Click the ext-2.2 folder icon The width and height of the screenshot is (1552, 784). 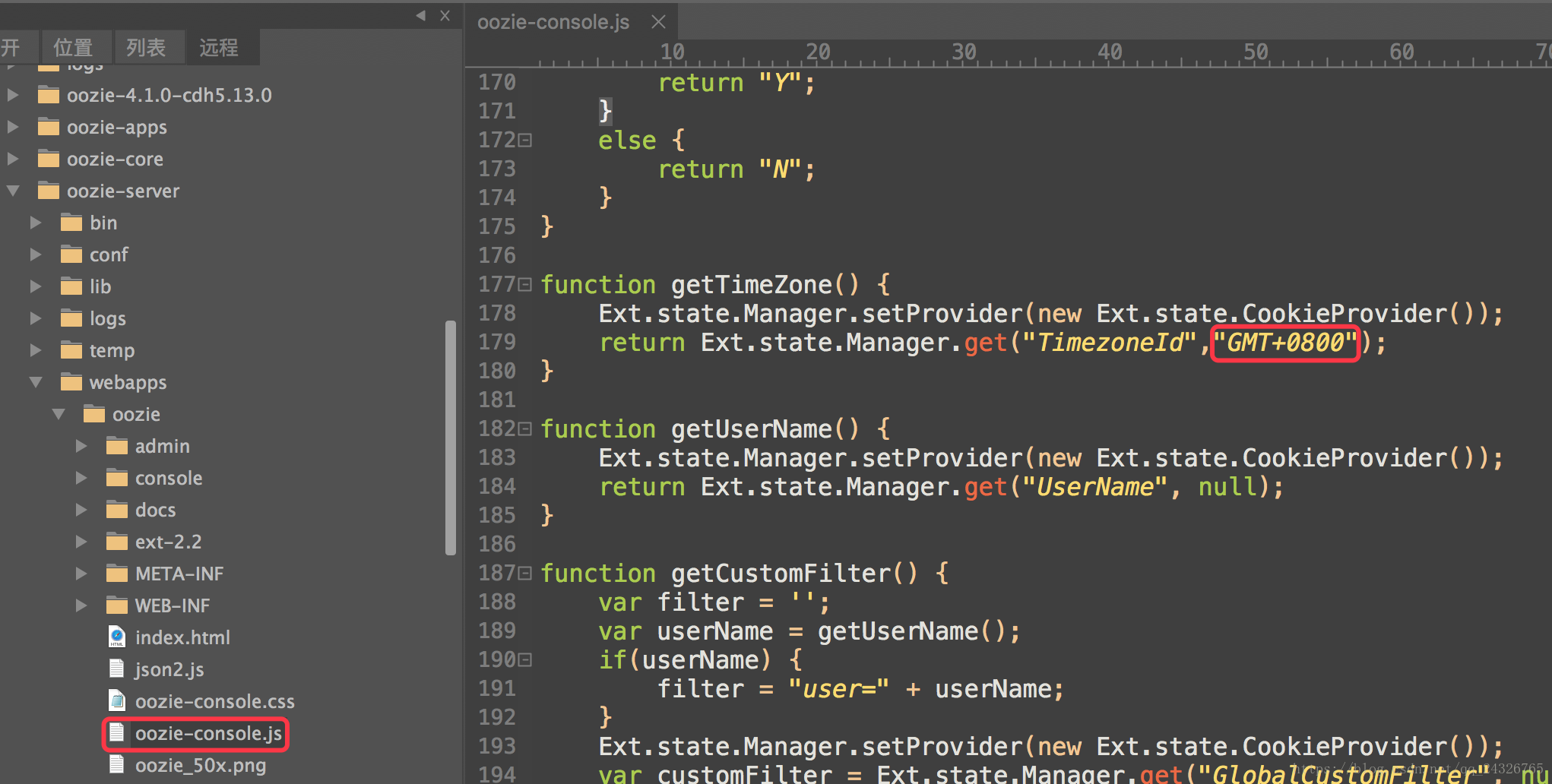pyautogui.click(x=117, y=542)
